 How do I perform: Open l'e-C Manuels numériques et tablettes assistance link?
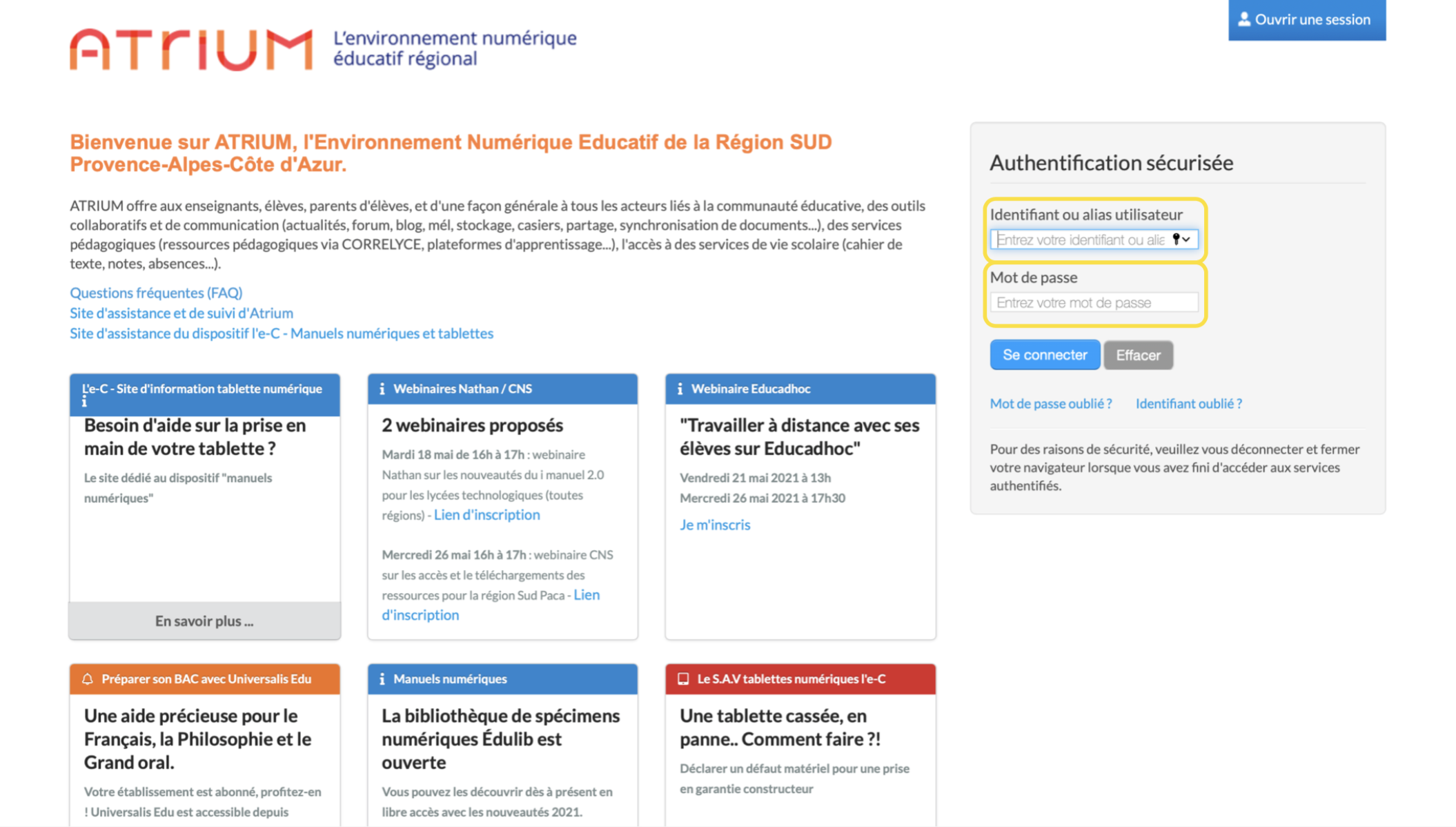(282, 333)
